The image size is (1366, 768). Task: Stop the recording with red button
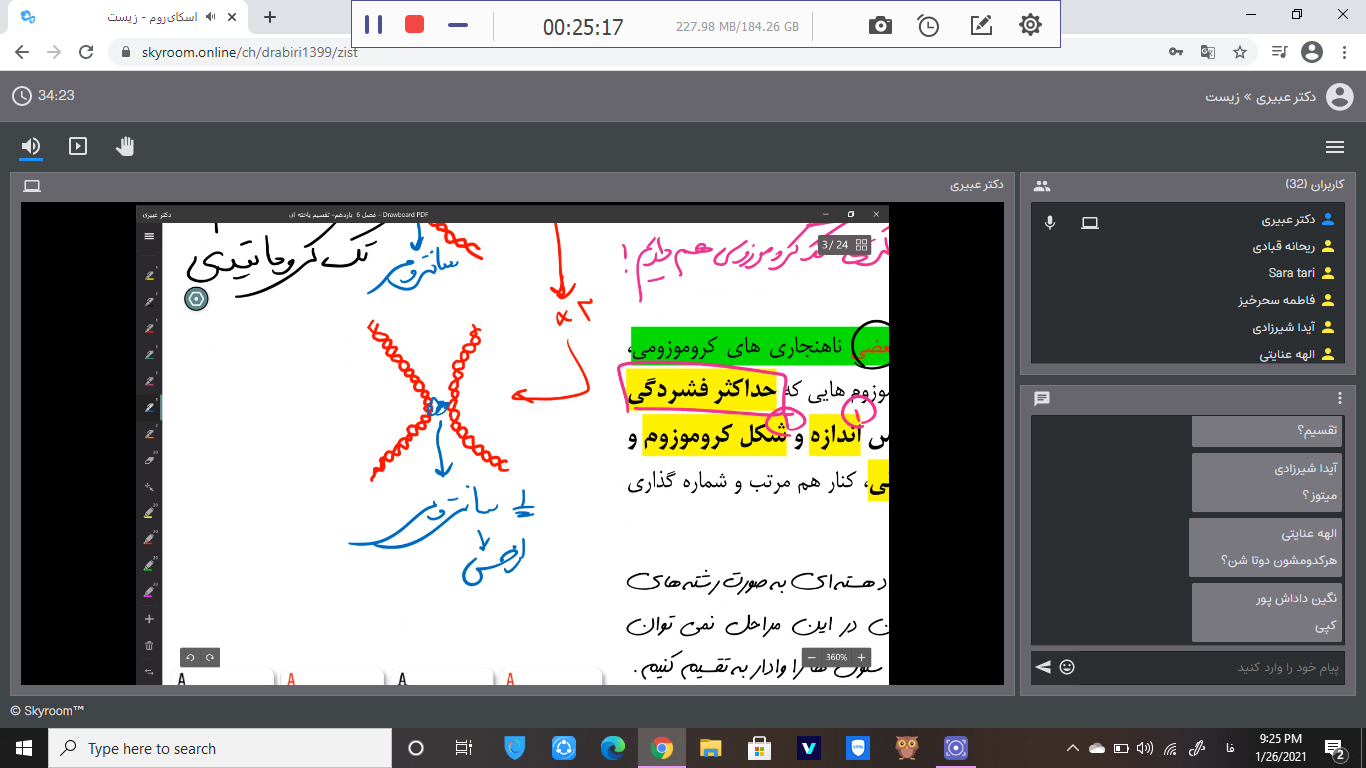click(x=414, y=25)
